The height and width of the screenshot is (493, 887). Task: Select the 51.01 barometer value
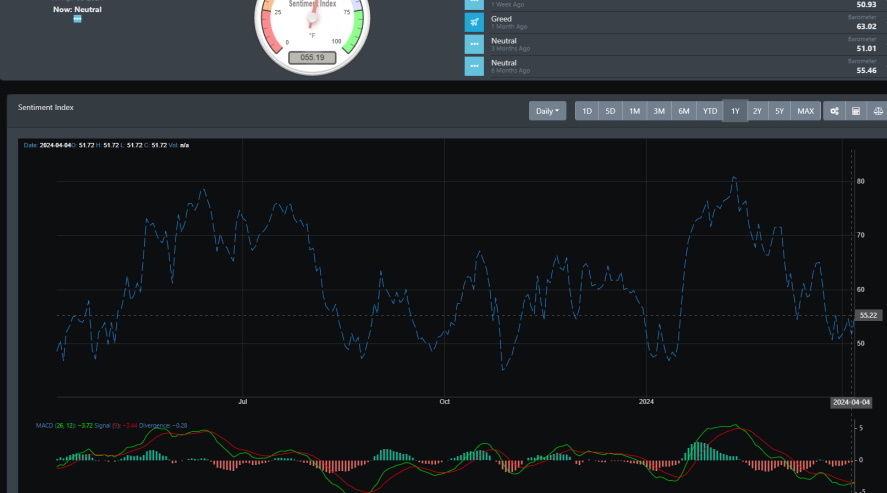point(866,49)
